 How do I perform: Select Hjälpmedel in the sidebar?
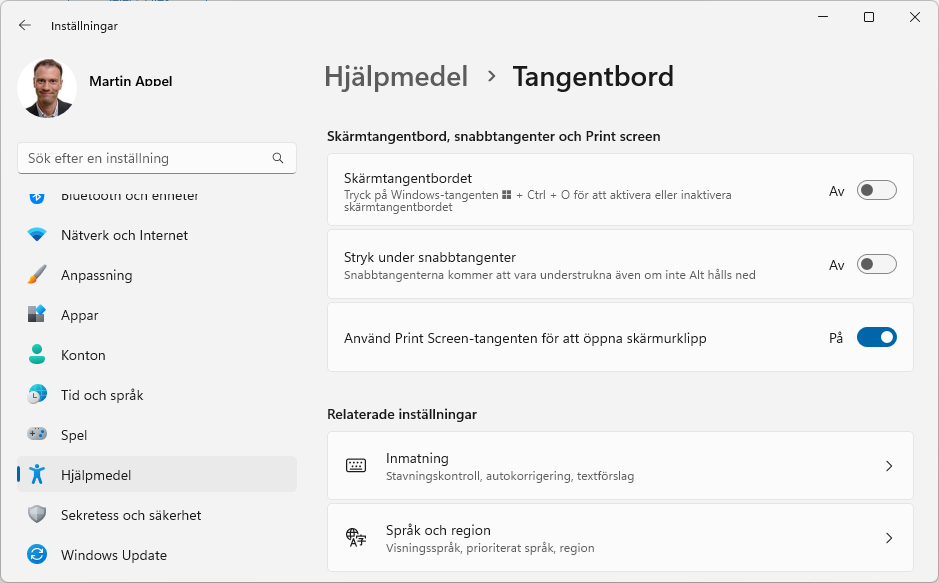pyautogui.click(x=96, y=475)
